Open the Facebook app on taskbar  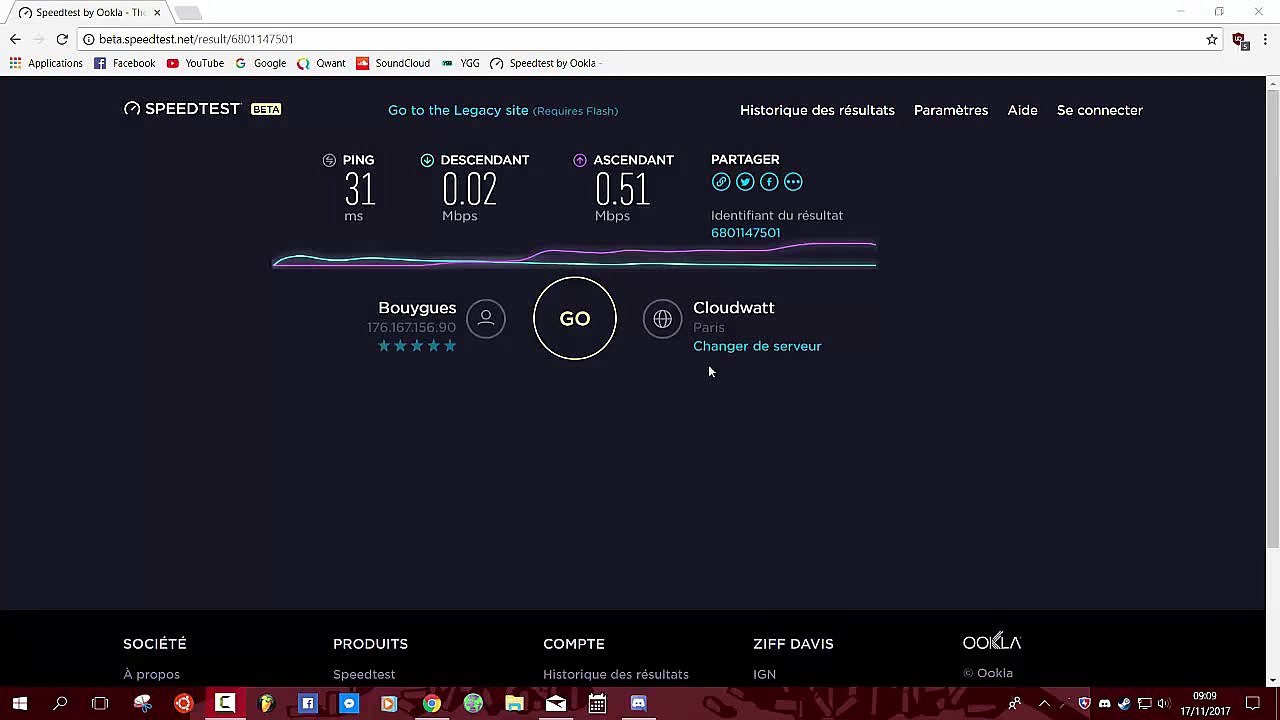tap(307, 704)
